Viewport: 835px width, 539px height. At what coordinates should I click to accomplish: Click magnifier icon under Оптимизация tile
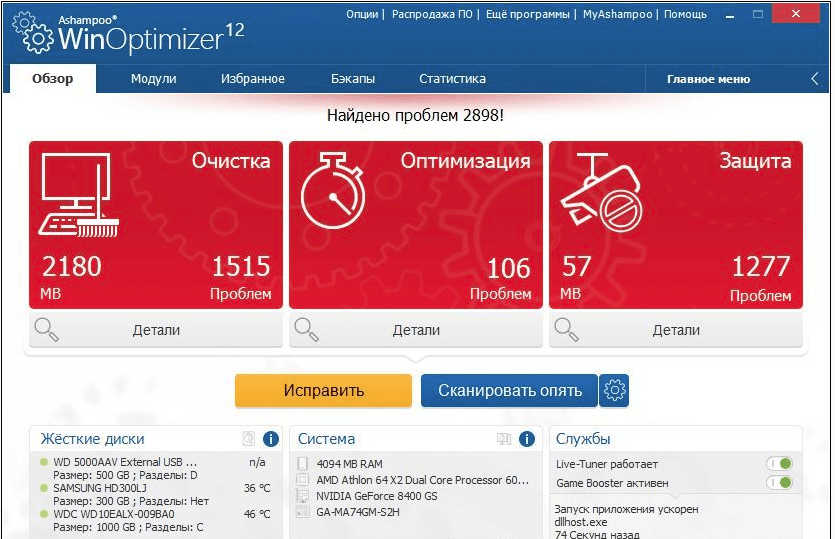pyautogui.click(x=307, y=330)
